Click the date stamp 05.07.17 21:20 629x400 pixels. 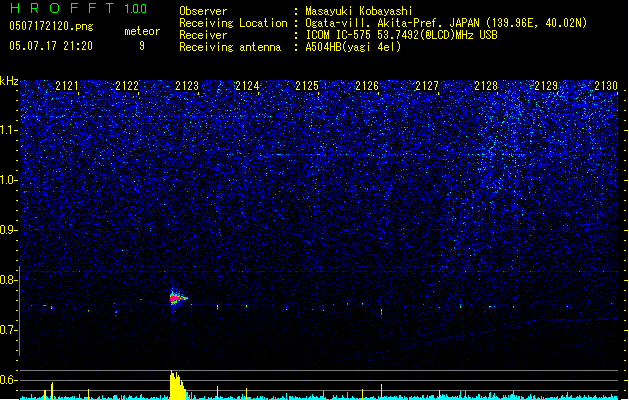pos(51,46)
